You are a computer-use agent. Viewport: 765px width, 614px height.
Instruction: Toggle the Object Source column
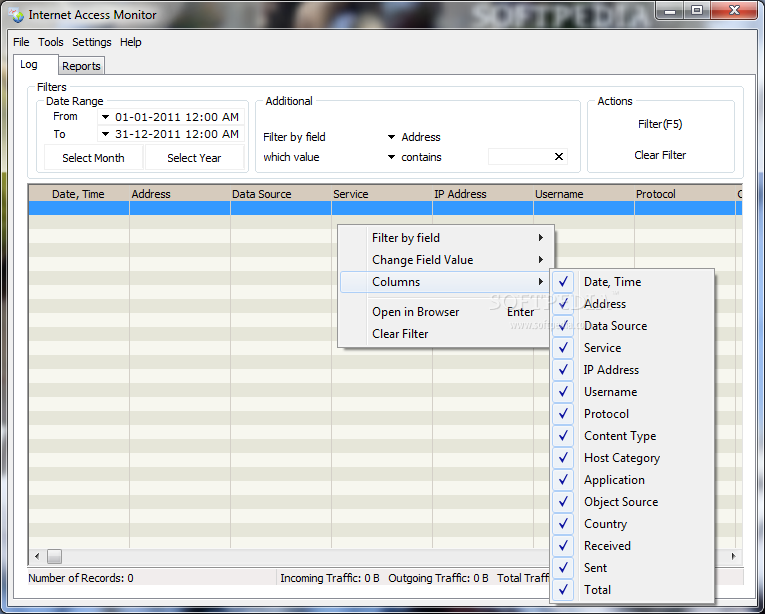pos(563,501)
